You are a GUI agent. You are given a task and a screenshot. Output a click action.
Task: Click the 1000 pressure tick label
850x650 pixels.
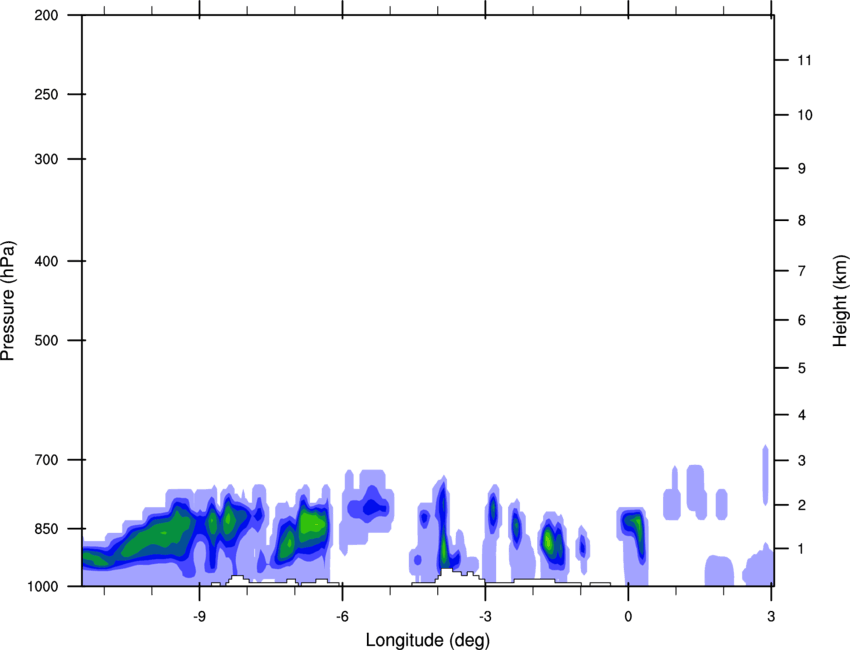click(x=42, y=586)
